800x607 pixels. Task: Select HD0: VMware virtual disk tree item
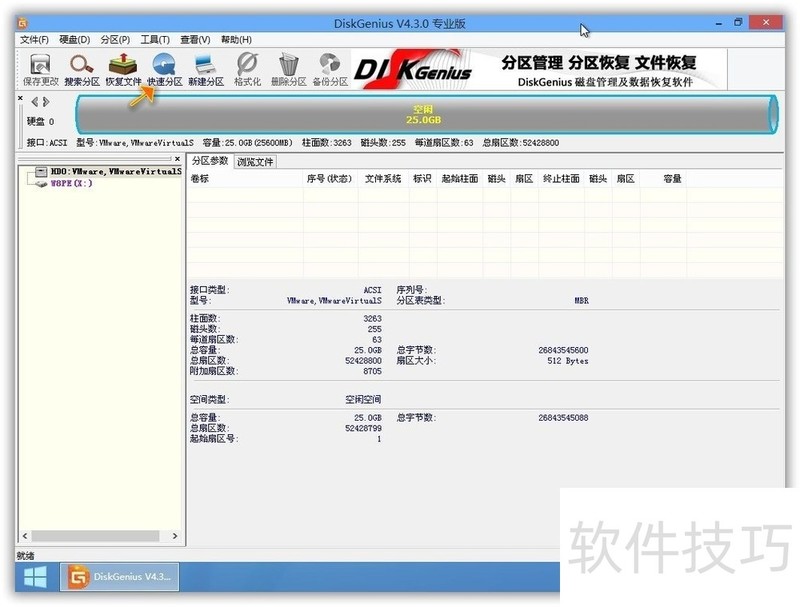[x=116, y=171]
